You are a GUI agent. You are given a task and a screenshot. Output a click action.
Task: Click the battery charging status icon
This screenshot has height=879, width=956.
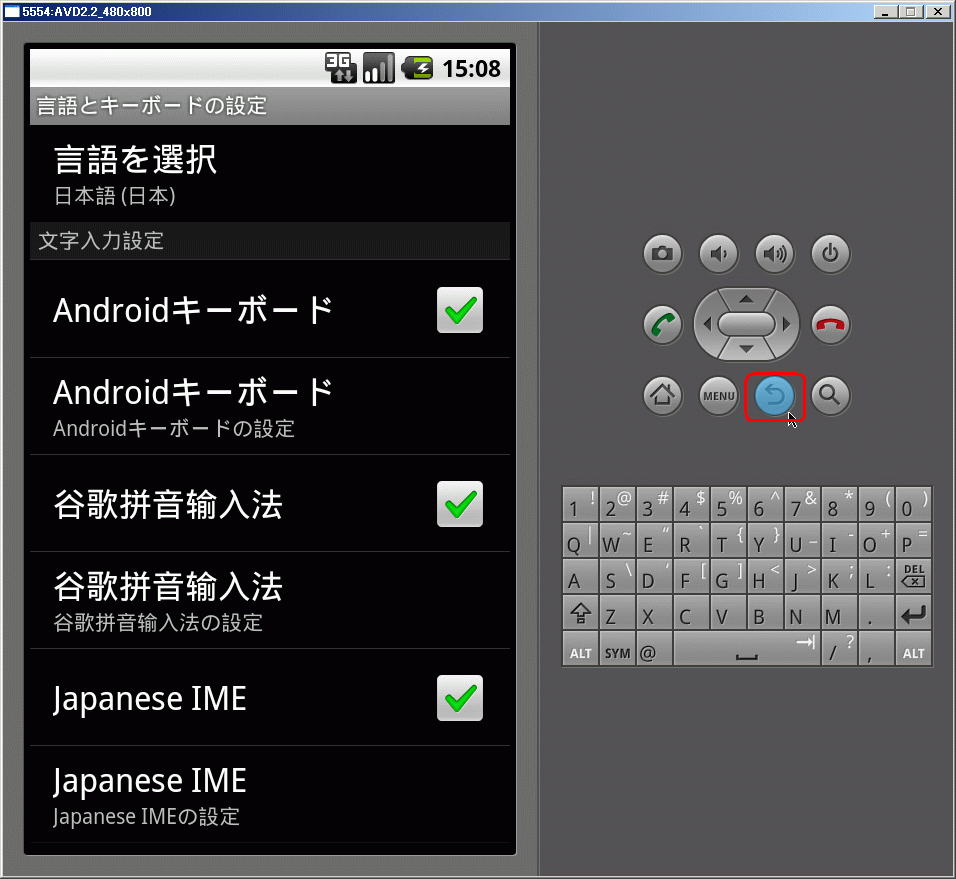pyautogui.click(x=417, y=68)
